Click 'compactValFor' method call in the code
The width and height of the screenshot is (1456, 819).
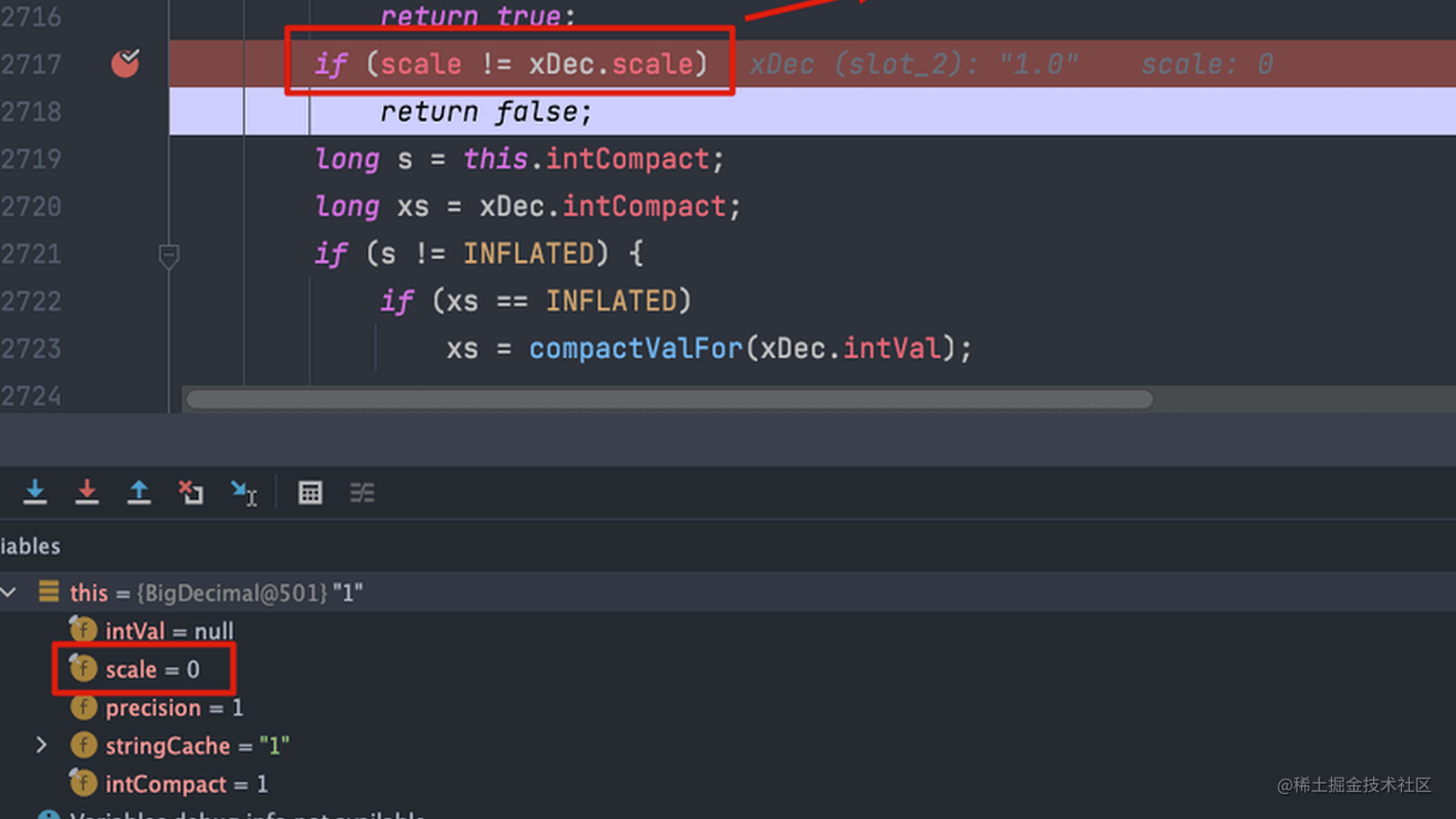pyautogui.click(x=636, y=348)
